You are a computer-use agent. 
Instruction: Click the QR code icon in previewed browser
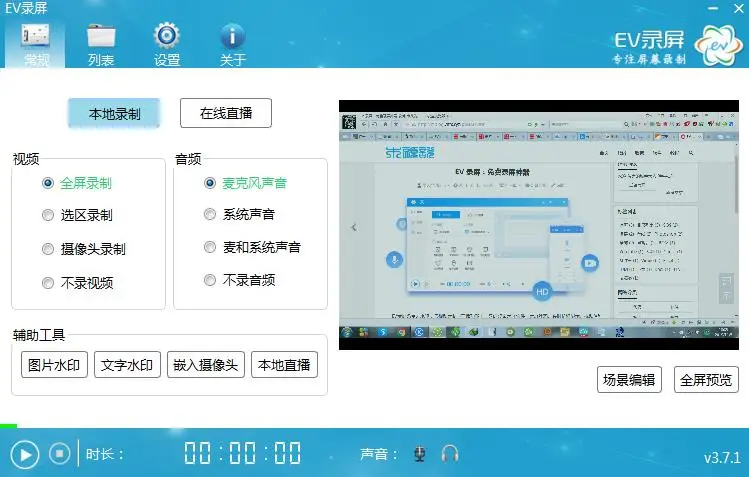(x=349, y=122)
